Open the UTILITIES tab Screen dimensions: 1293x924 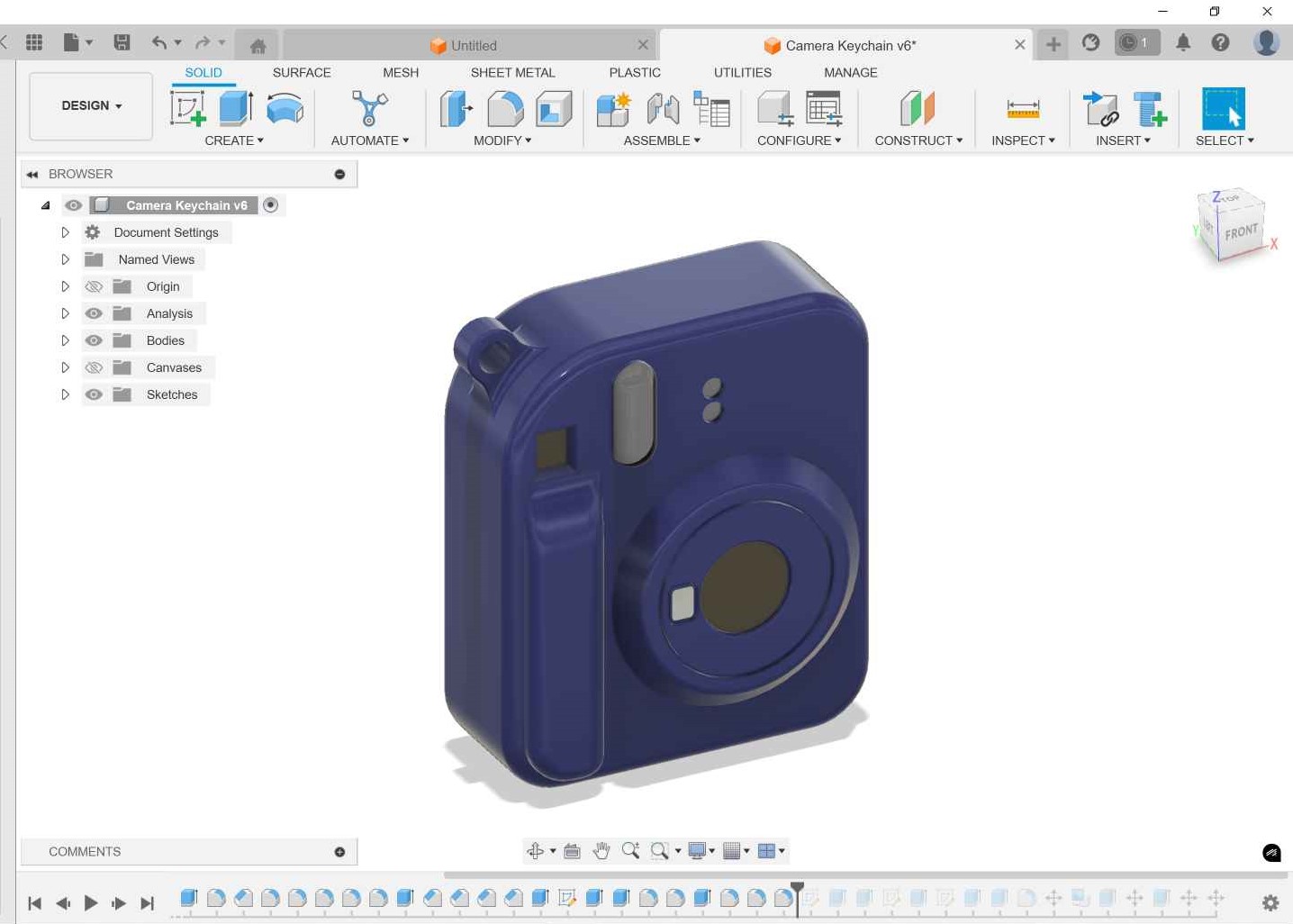tap(743, 72)
